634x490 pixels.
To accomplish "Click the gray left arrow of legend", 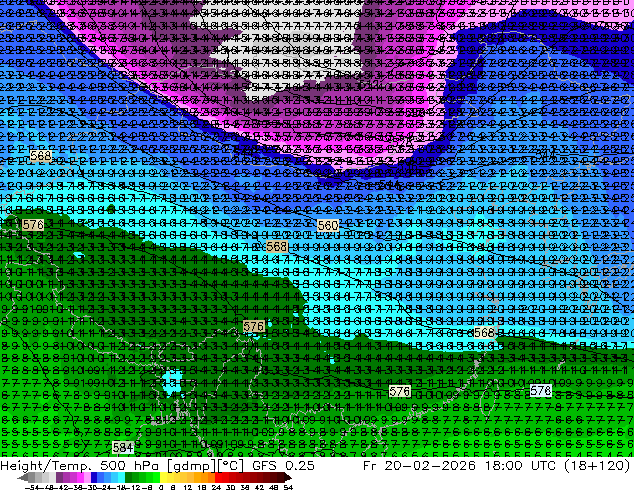I will (22, 478).
